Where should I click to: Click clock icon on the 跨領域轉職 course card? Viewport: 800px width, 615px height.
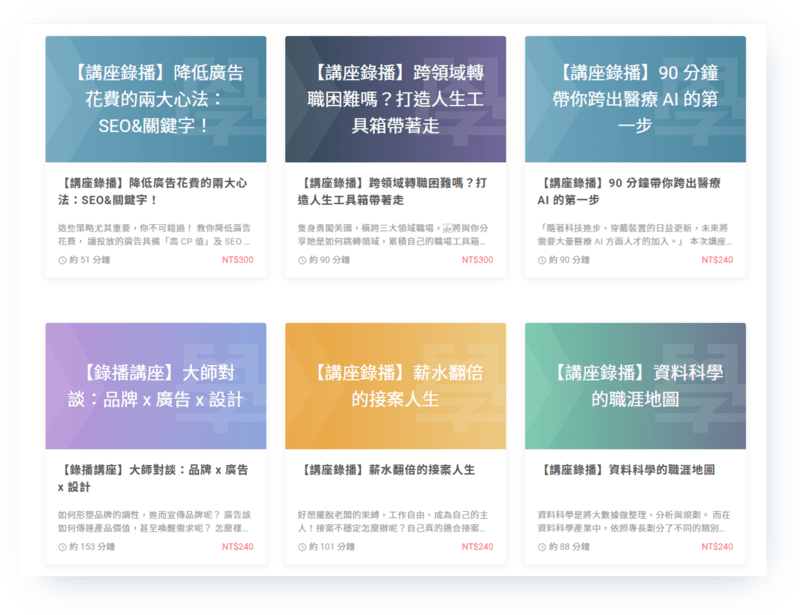(303, 260)
